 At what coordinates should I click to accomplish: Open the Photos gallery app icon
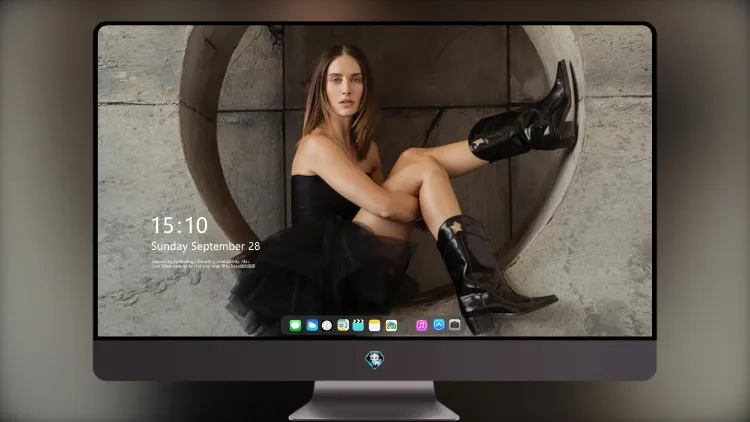(391, 326)
